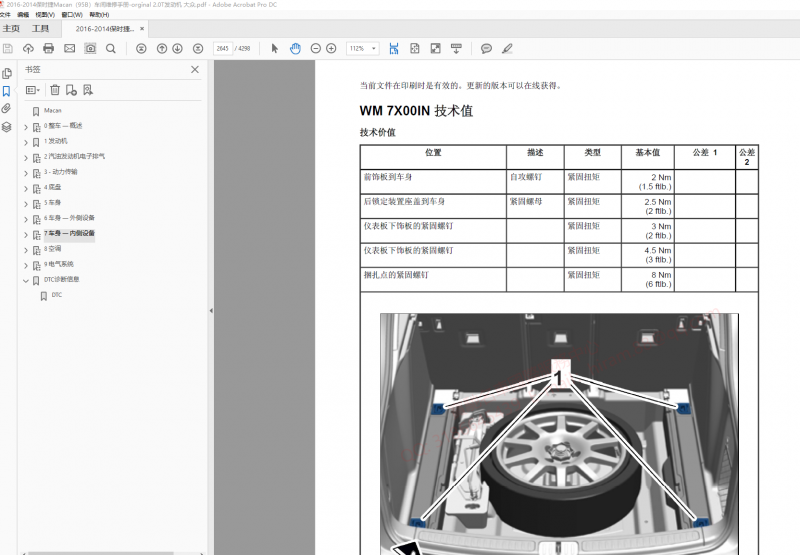Select the 'Macan' bookmark
The image size is (800, 555).
pos(53,111)
